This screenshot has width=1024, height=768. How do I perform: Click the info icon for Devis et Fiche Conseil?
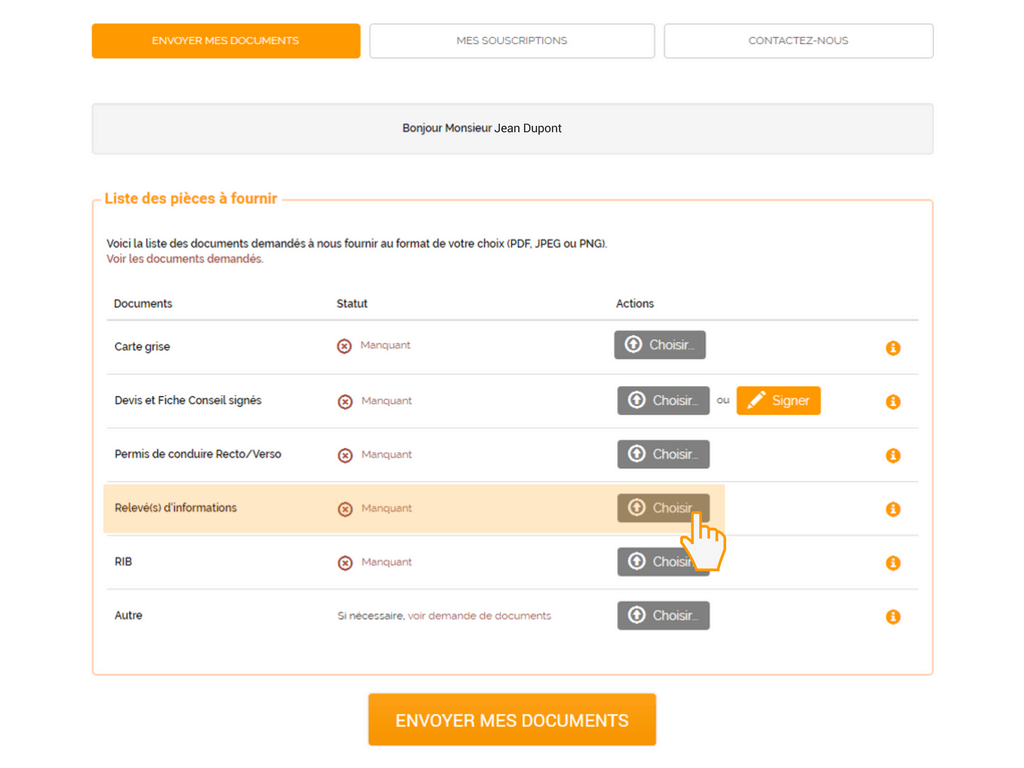click(892, 401)
